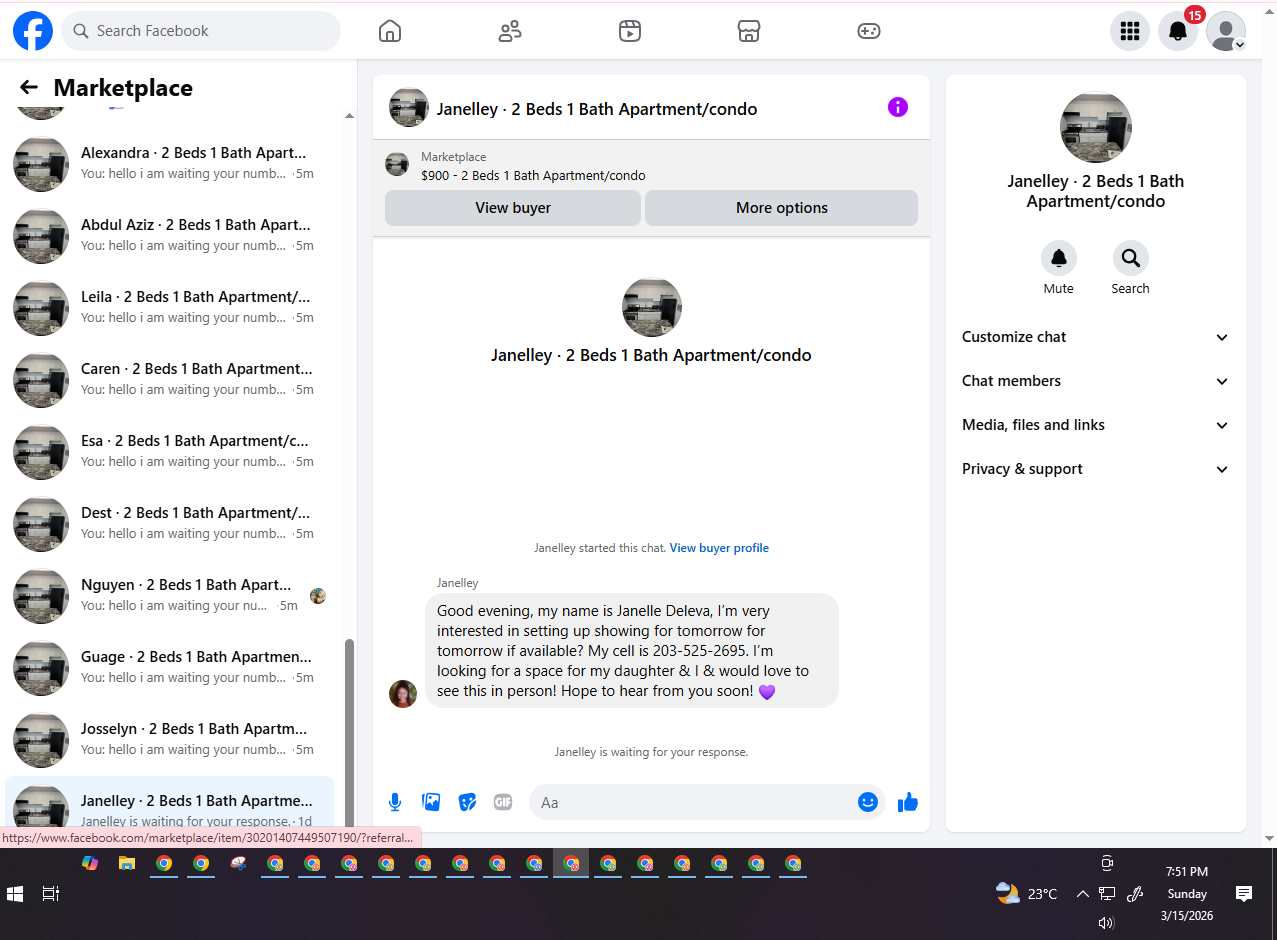Open the nine-dot Menu grid icon

[1130, 31]
